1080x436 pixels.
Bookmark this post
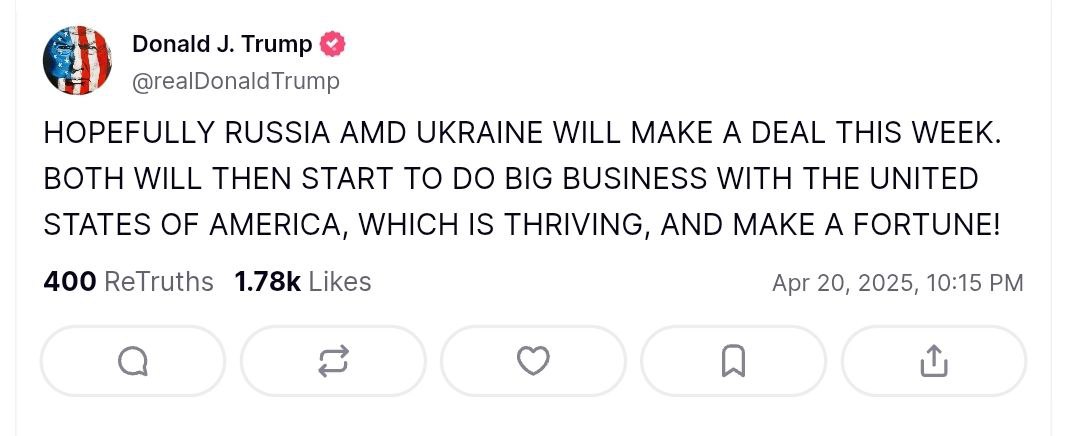click(733, 361)
